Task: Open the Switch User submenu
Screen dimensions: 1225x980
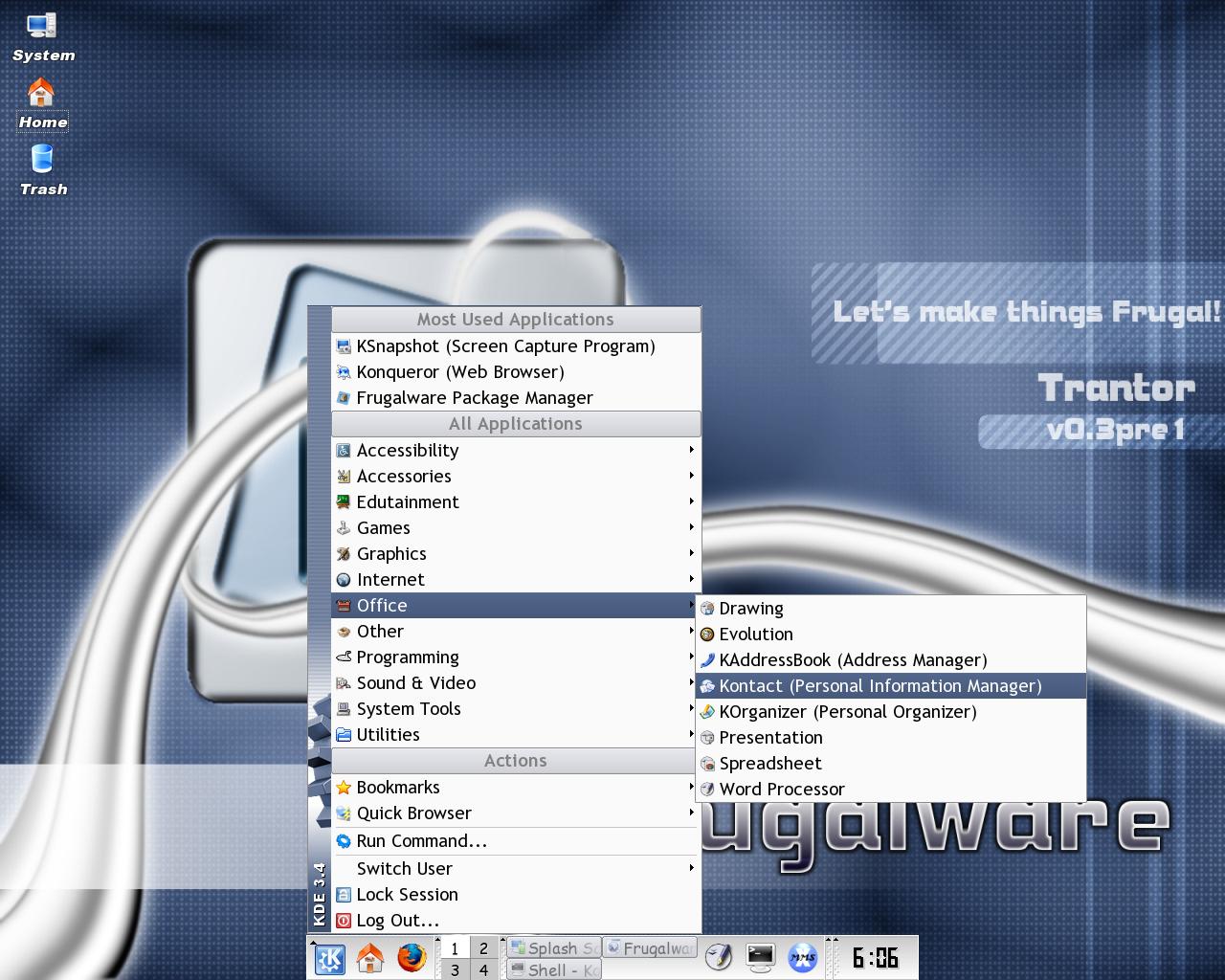Action: pyautogui.click(x=516, y=869)
